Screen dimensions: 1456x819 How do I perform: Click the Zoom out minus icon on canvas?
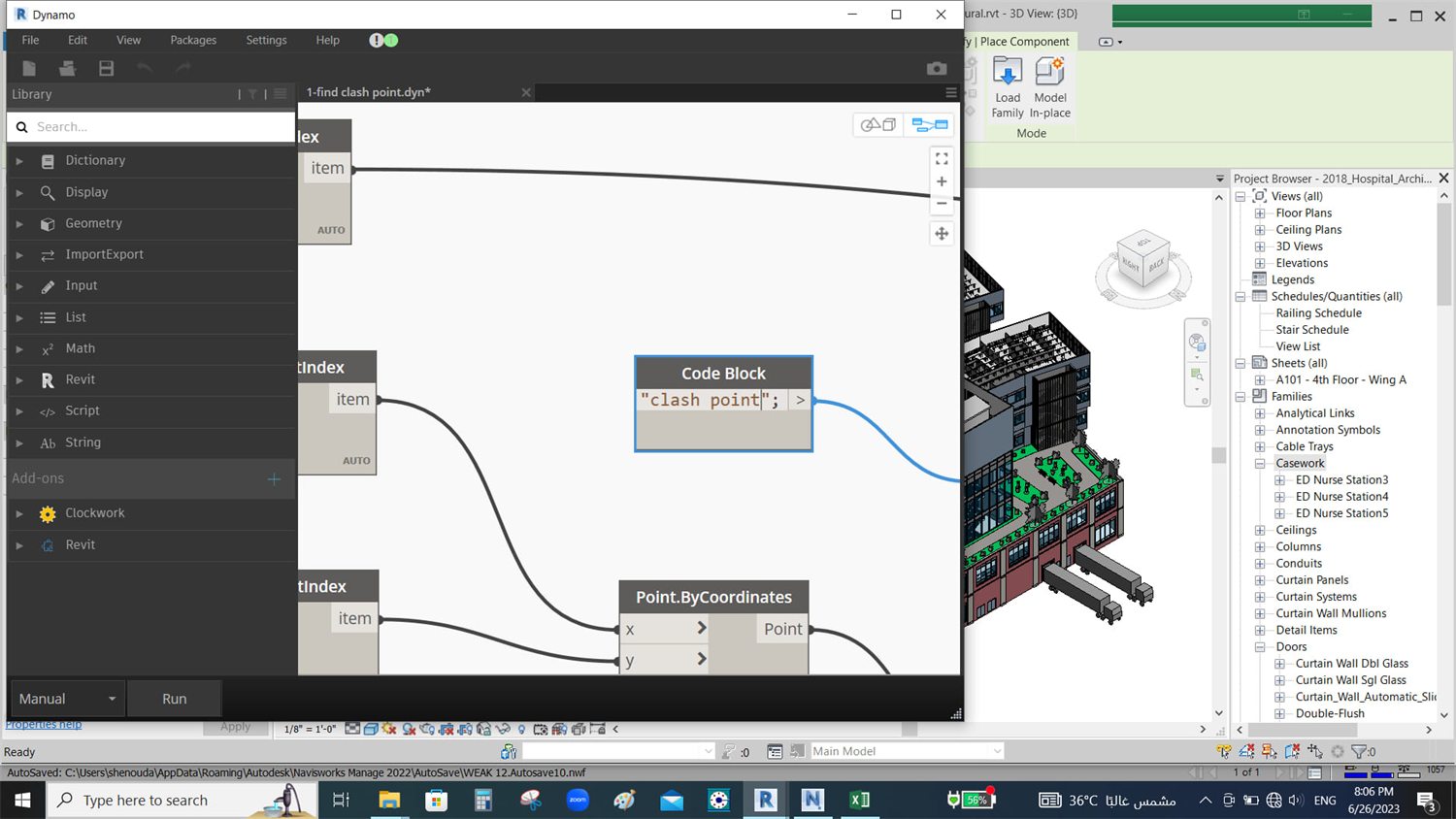942,204
